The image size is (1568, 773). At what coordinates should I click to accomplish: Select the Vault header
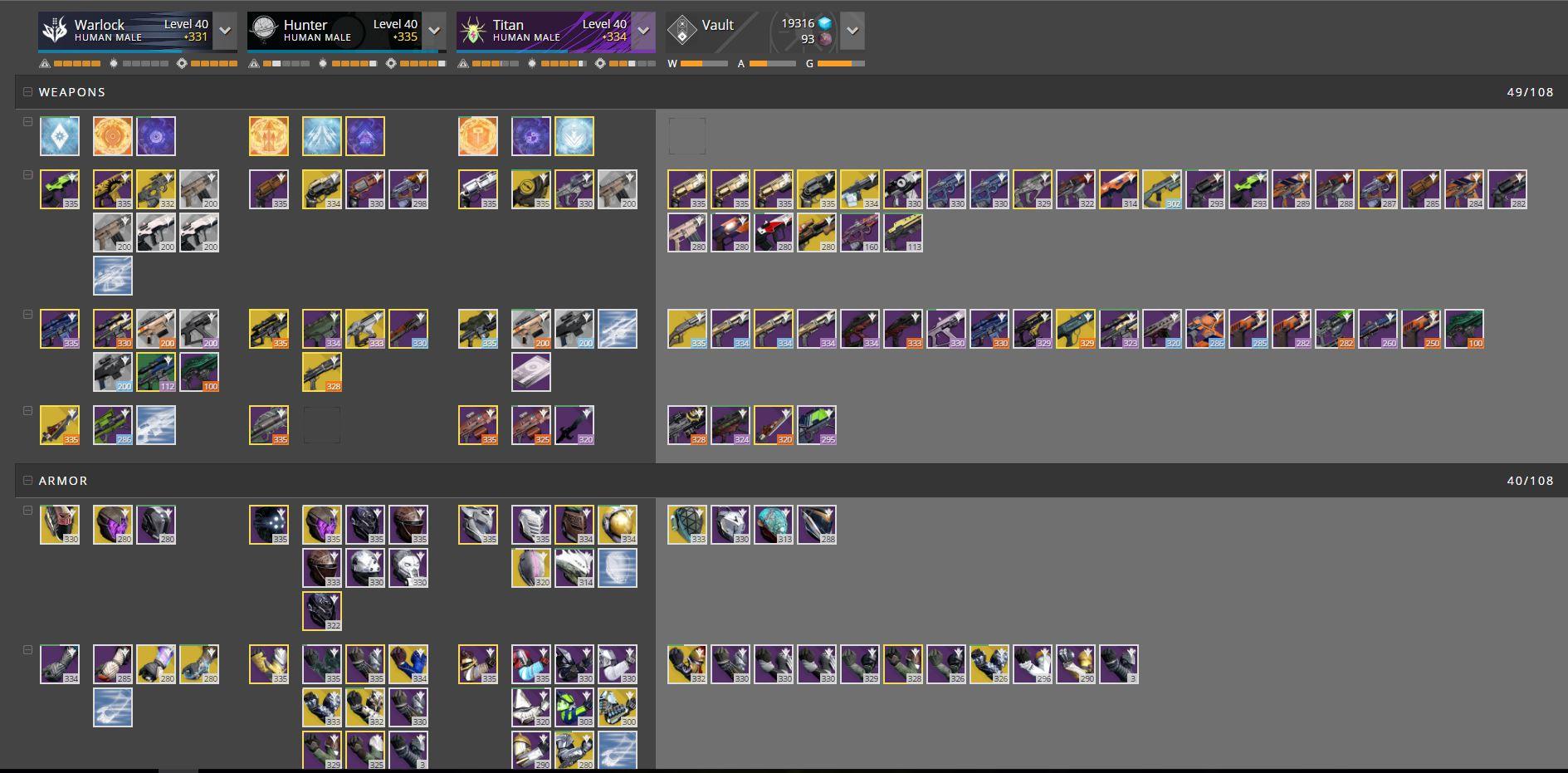(712, 31)
